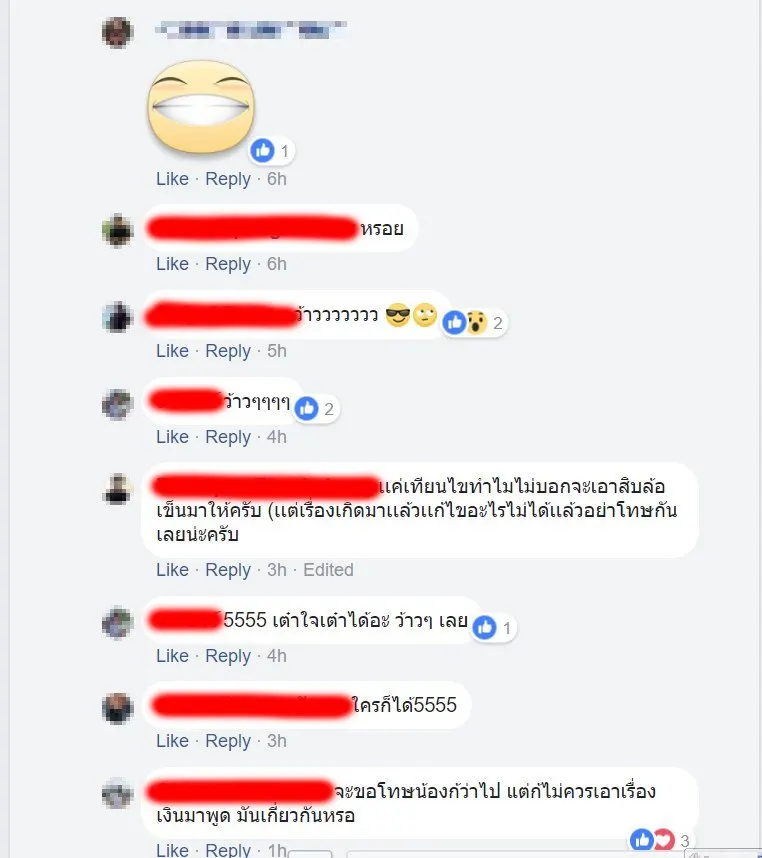This screenshot has width=762, height=858.
Task: Open the profile picture beside the หรอย comment
Action: (118, 231)
